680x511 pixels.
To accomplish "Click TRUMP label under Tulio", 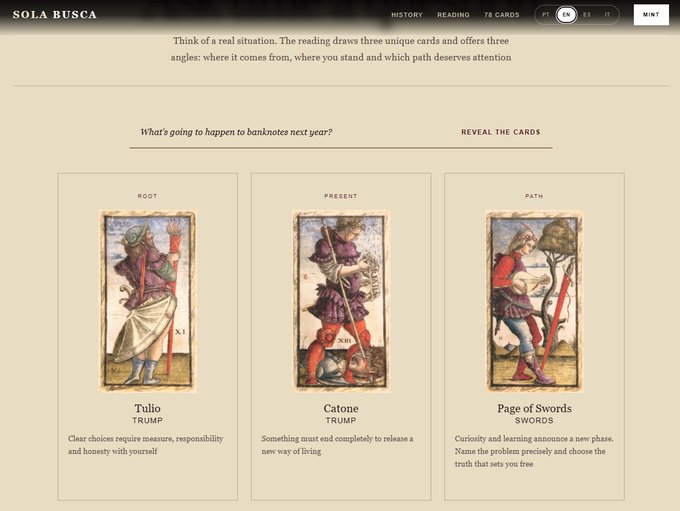I will 147,420.
